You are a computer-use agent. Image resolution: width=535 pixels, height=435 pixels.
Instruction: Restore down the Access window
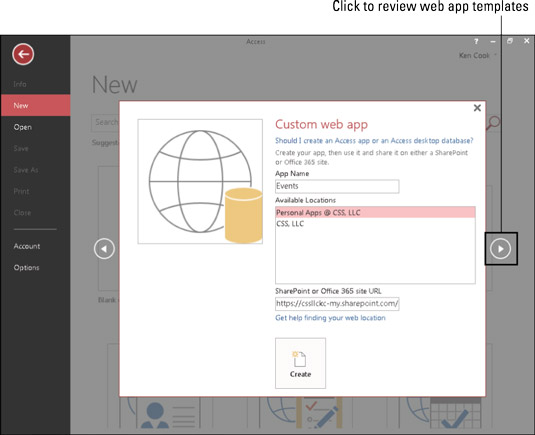click(510, 41)
